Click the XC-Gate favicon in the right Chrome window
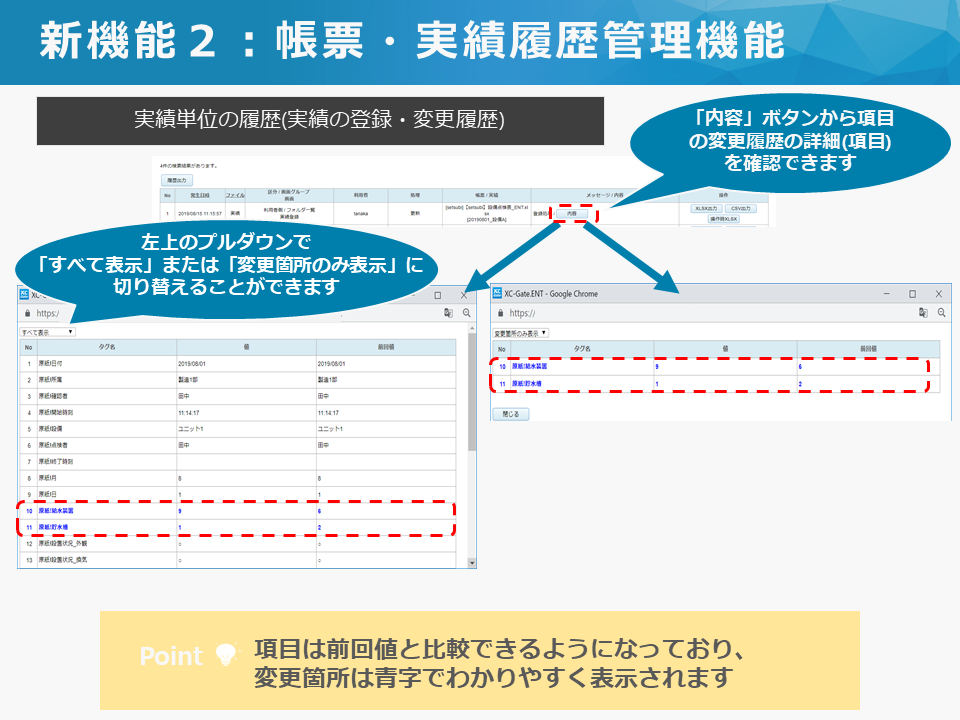This screenshot has width=960, height=720. [x=497, y=293]
